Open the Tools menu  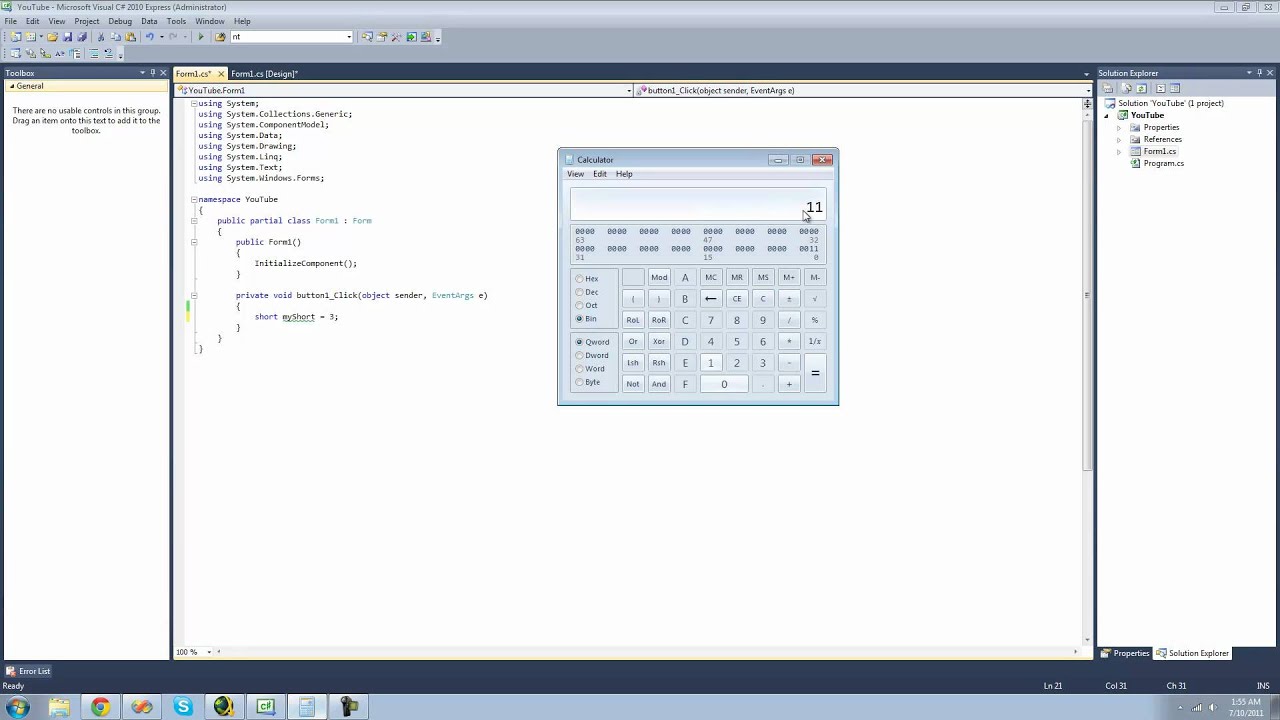click(x=176, y=21)
